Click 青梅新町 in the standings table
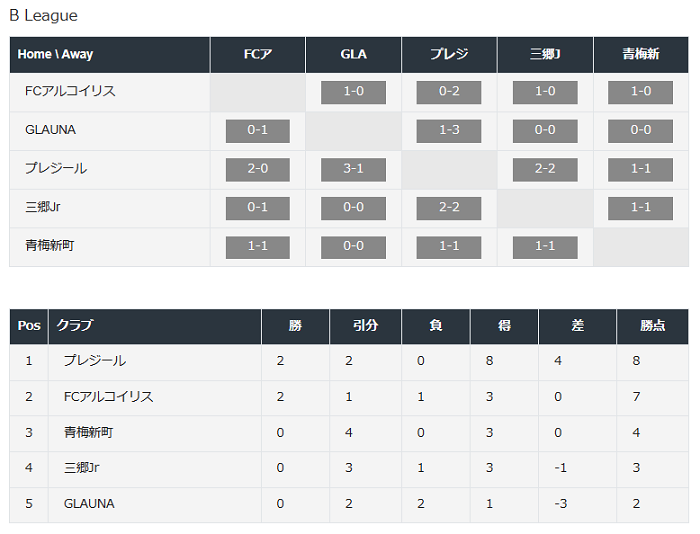 point(89,433)
